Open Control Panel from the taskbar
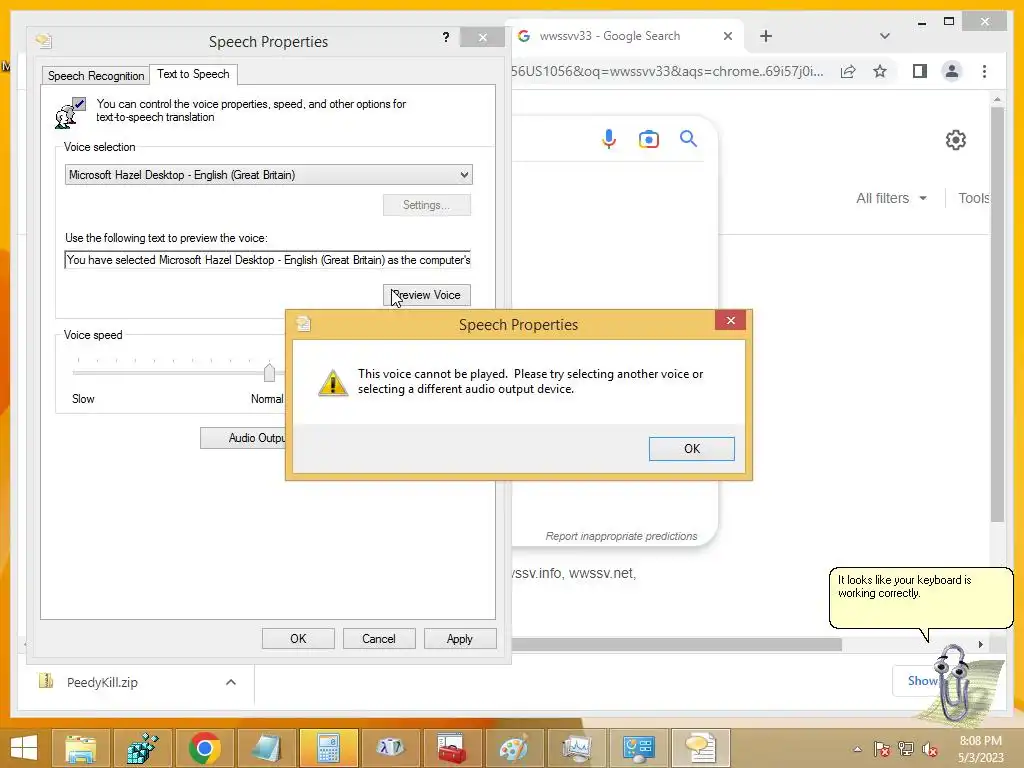 pos(639,748)
